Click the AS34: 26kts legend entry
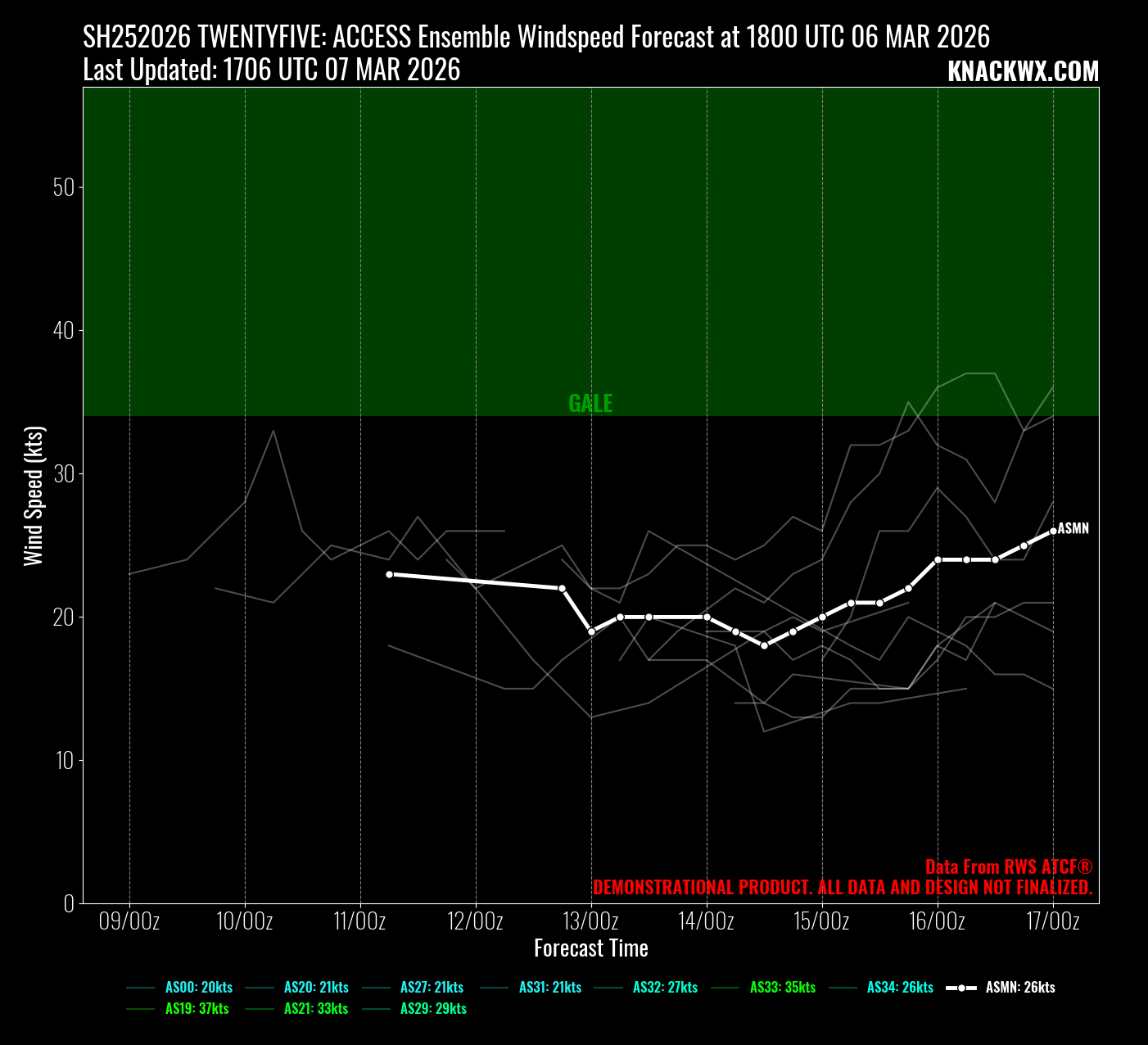 [900, 988]
